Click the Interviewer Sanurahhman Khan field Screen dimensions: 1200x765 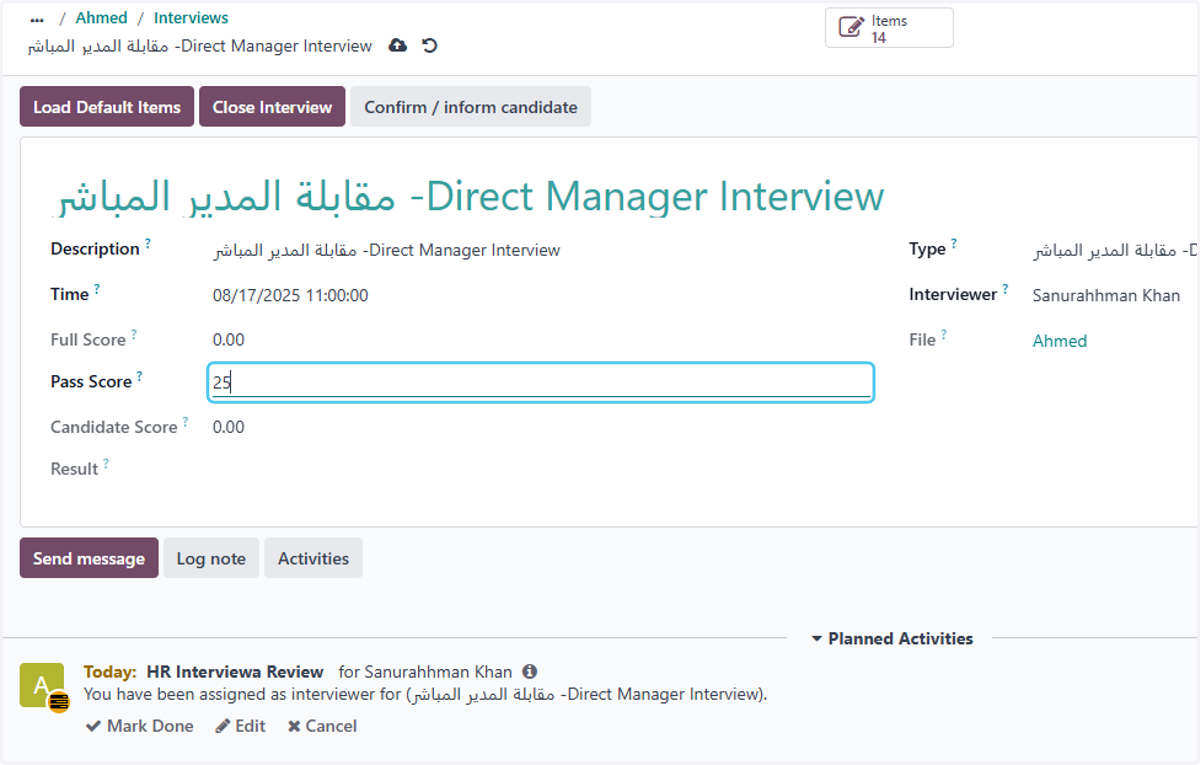pyautogui.click(x=1106, y=296)
